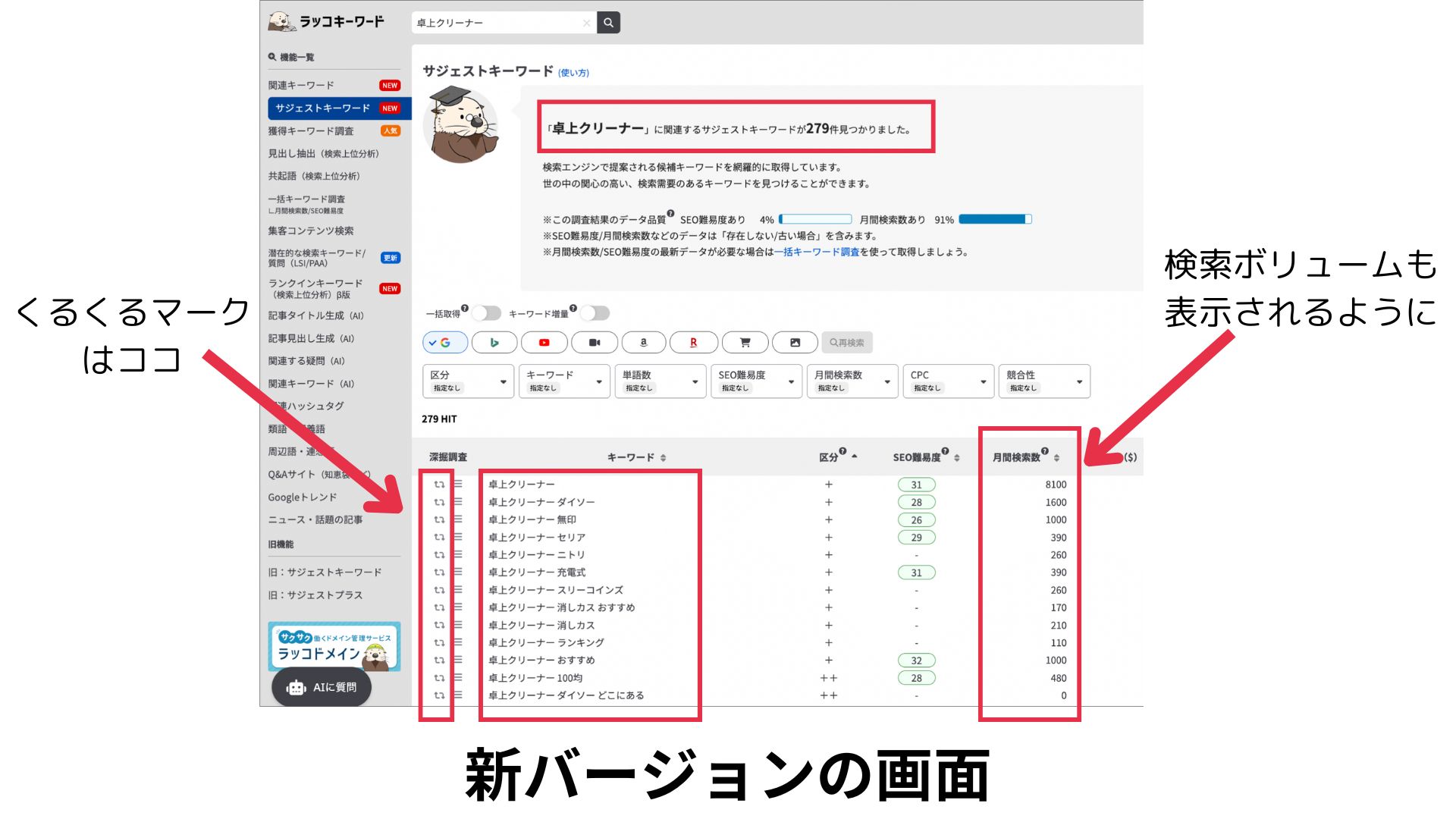Screen dimensions: 1456x819
Task: Select the Bing search engine button
Action: tap(494, 343)
